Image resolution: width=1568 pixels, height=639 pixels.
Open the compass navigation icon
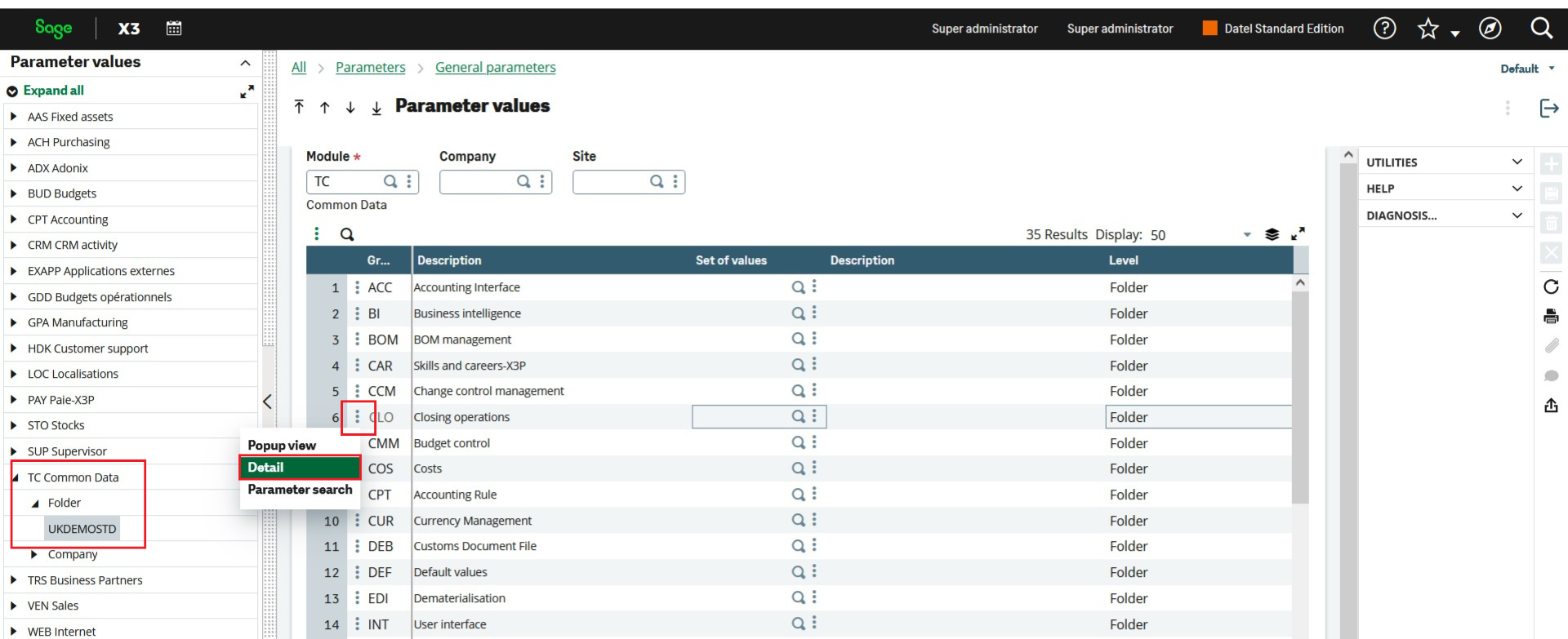[1490, 29]
